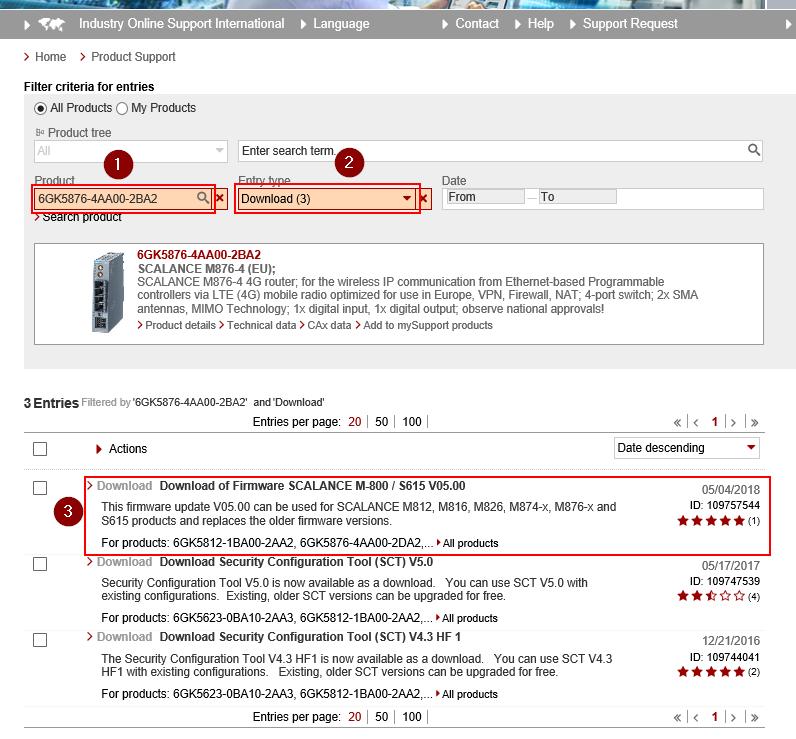Viewport: 796px width, 739px height.
Task: Open the 6GK5876-4AA00-2BA2 product title link
Action: point(199,255)
